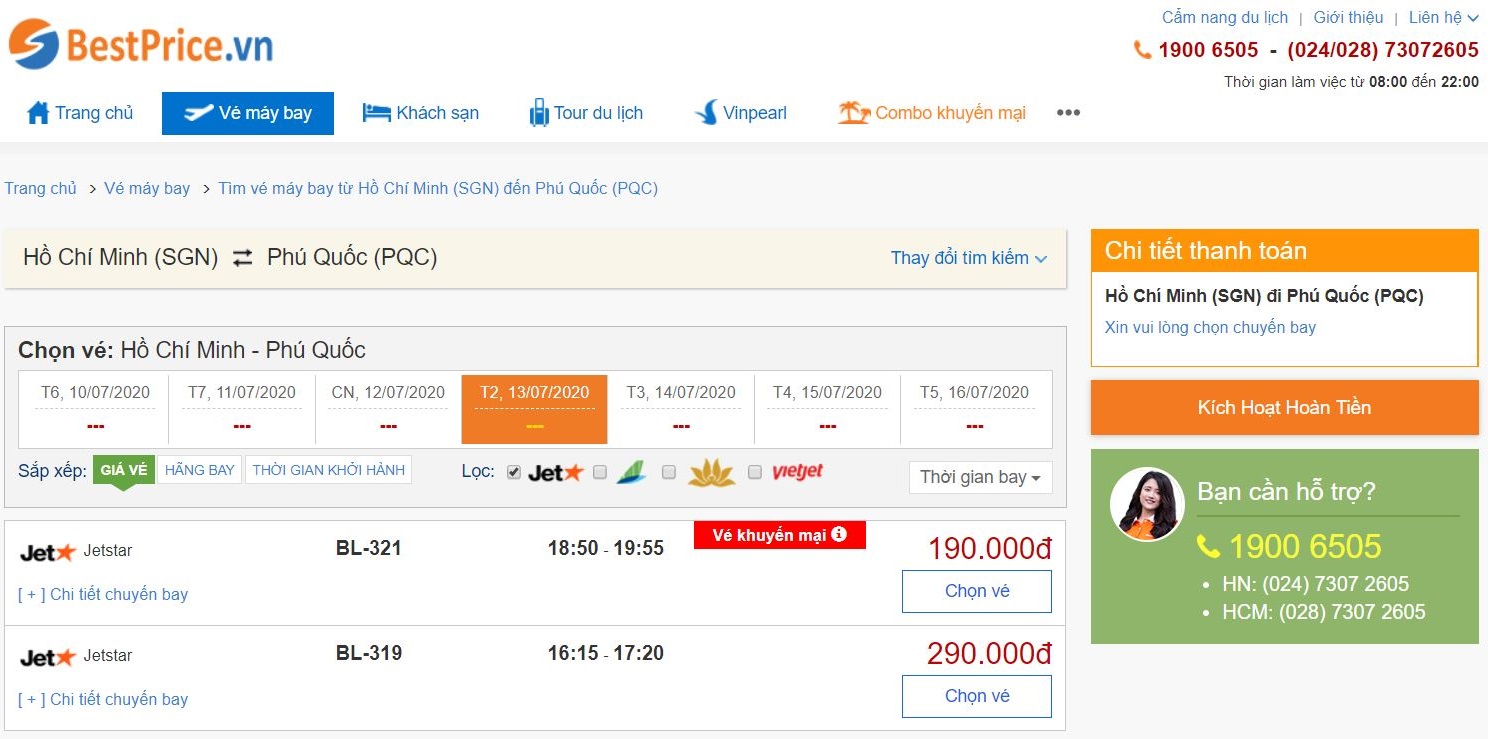
Task: Click the palm tree Combo icon
Action: pyautogui.click(x=854, y=113)
